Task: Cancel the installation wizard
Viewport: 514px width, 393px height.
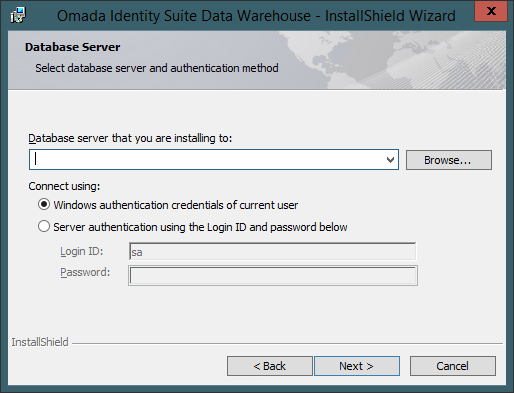Action: point(453,366)
